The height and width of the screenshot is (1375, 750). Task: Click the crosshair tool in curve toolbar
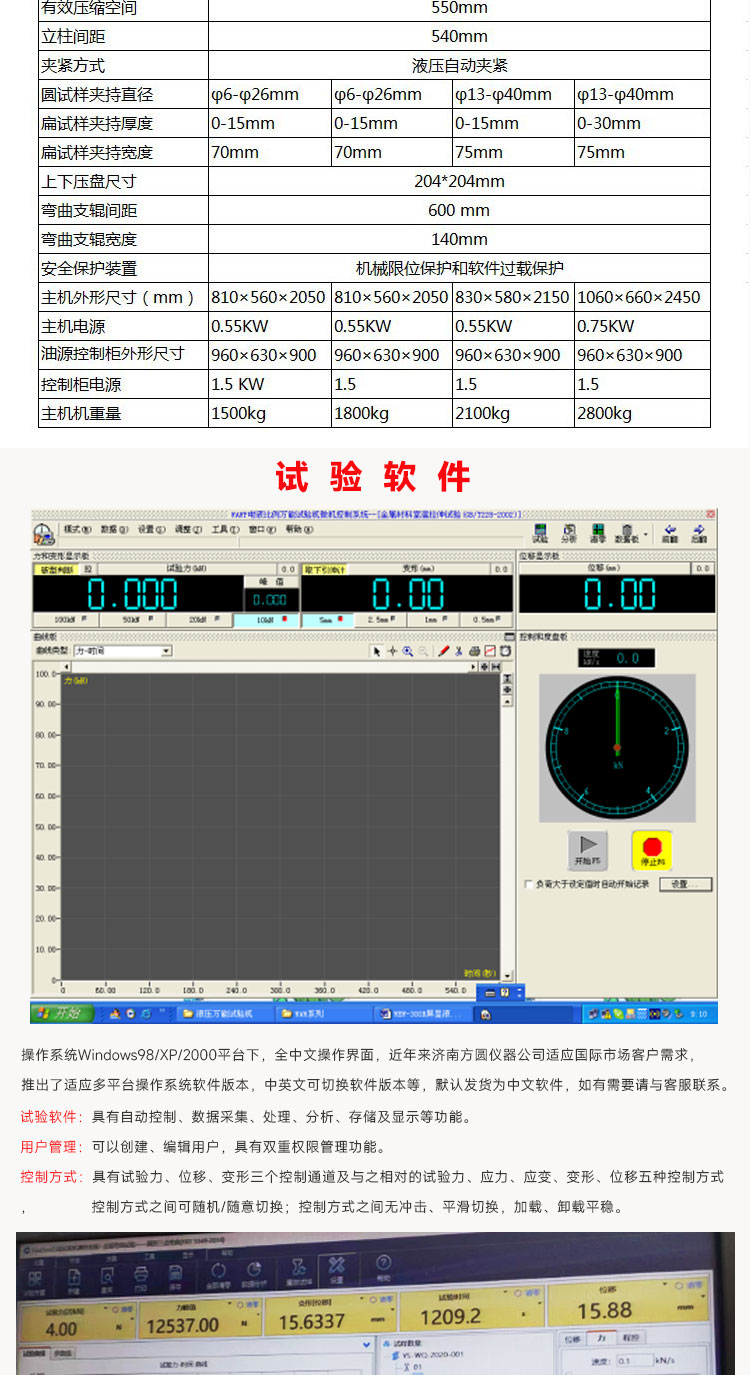392,651
